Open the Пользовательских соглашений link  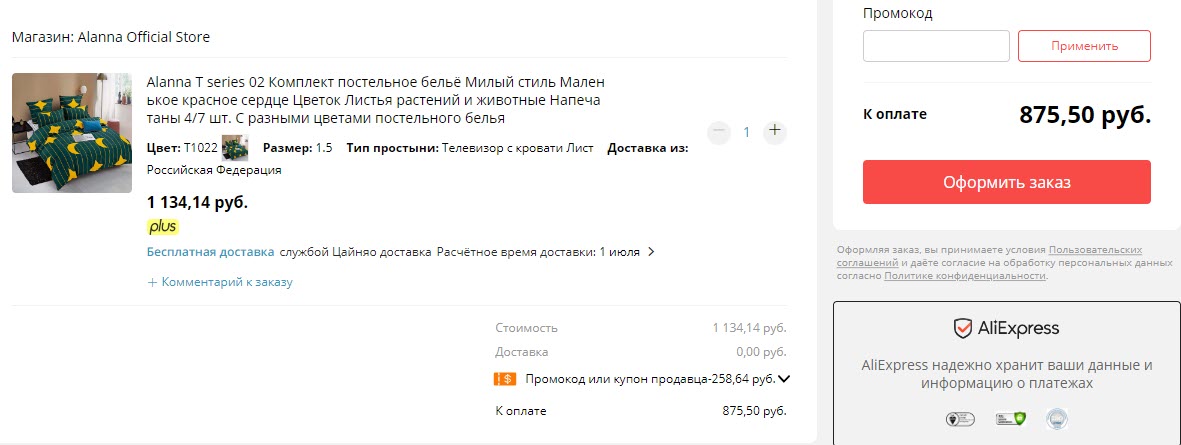point(1095,250)
